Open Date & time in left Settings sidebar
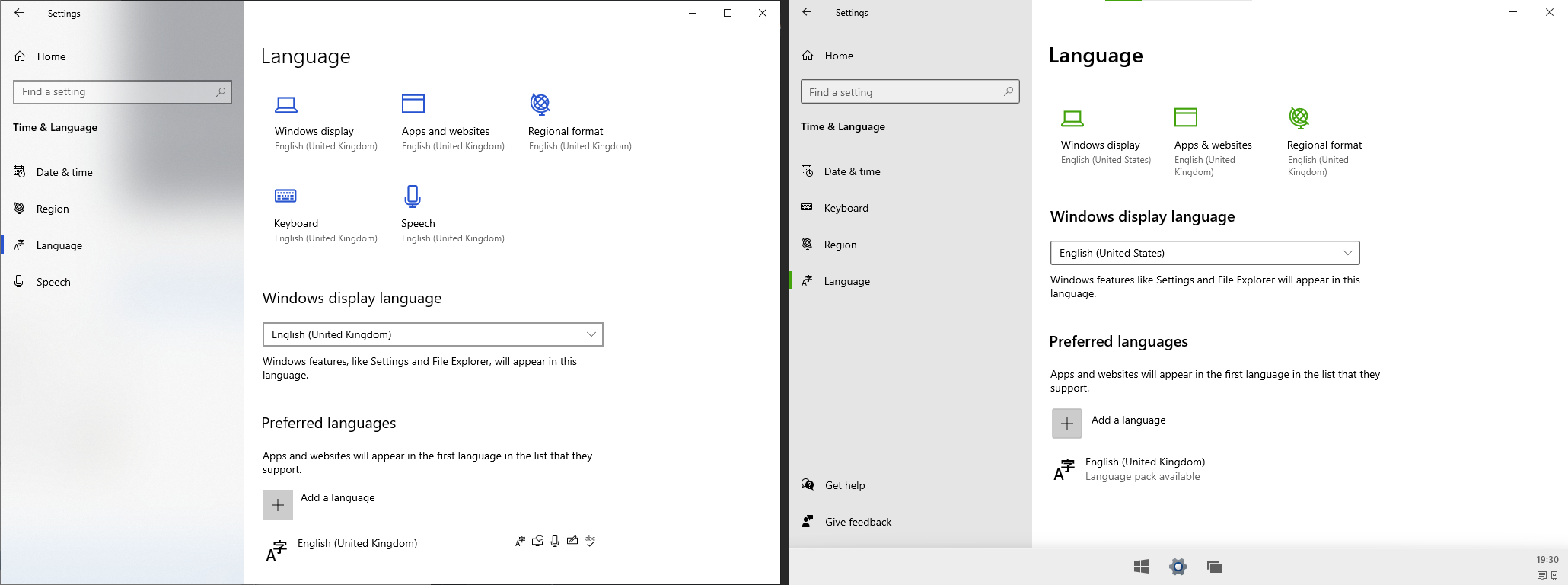The height and width of the screenshot is (585, 1568). pyautogui.click(x=122, y=172)
